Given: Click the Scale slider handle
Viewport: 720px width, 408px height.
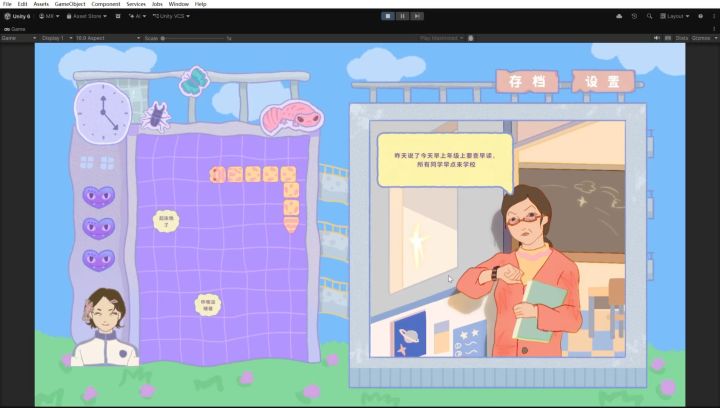Looking at the screenshot, I should pyautogui.click(x=163, y=38).
